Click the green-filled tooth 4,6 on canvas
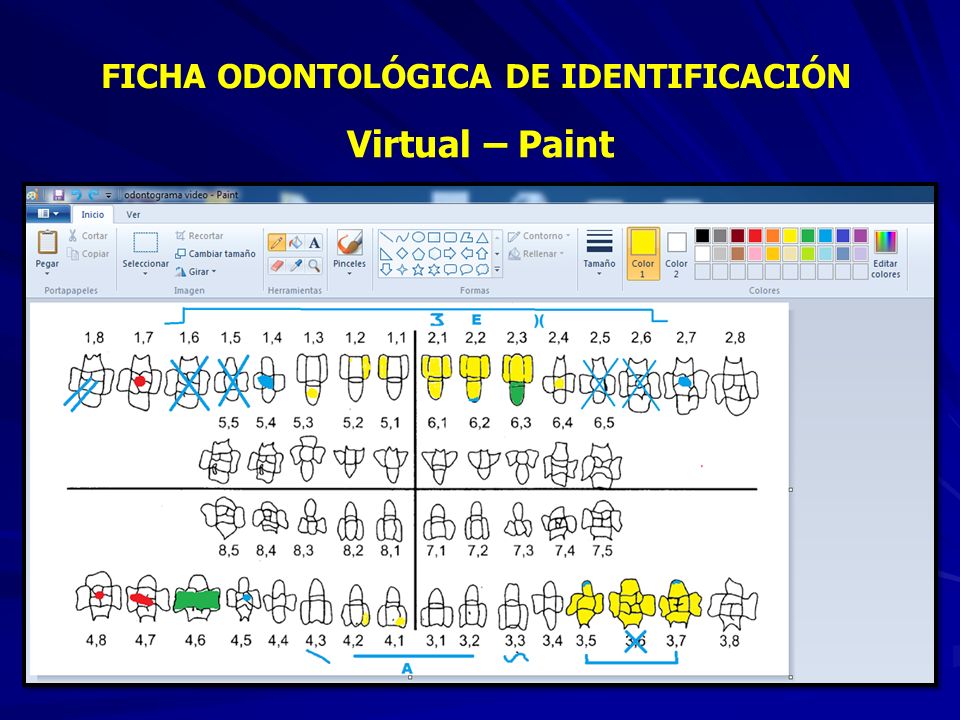This screenshot has width=960, height=720. 197,599
